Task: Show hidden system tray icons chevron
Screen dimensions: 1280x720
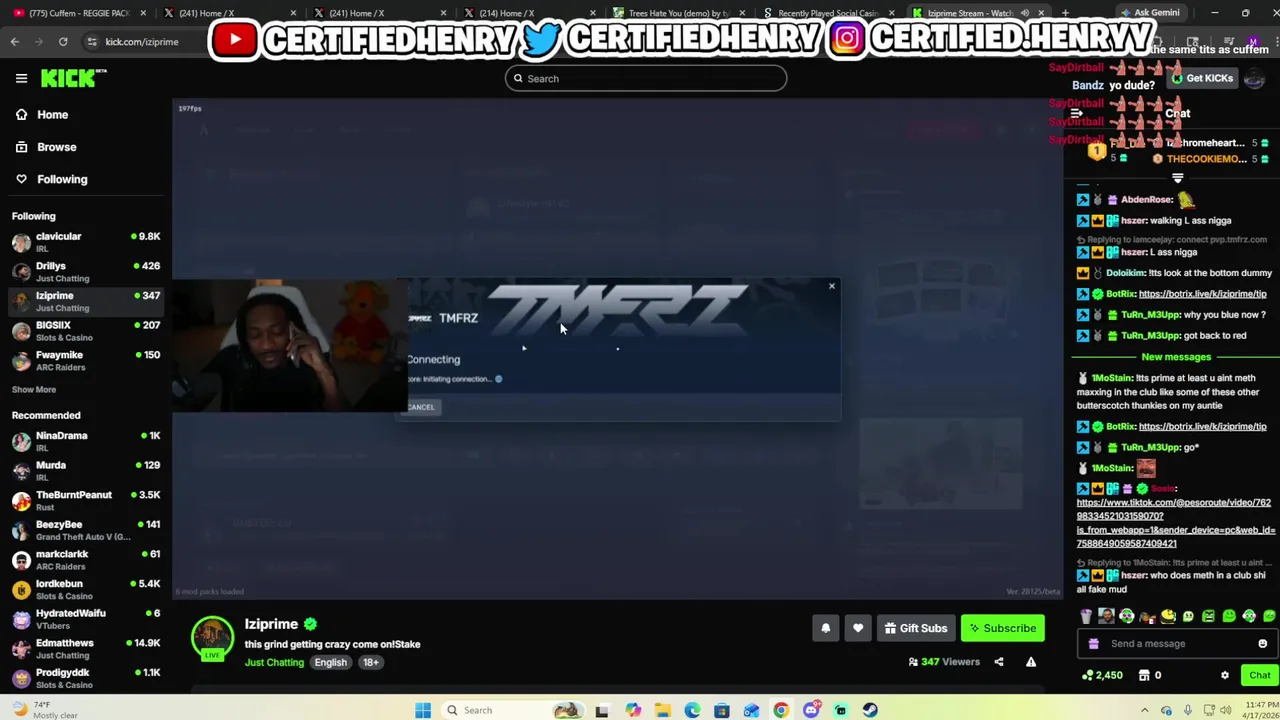Action: tap(1145, 710)
